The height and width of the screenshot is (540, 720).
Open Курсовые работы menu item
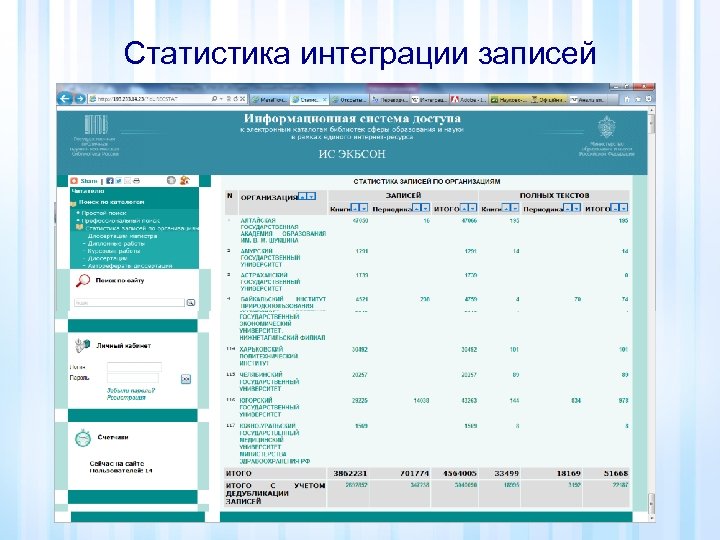113,251
